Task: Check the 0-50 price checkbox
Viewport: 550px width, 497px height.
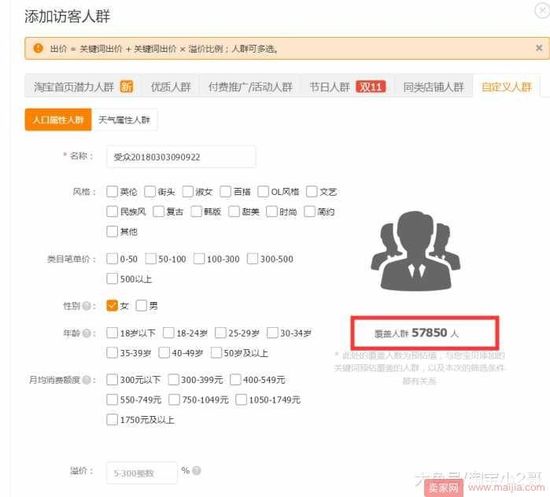Action: pyautogui.click(x=112, y=259)
